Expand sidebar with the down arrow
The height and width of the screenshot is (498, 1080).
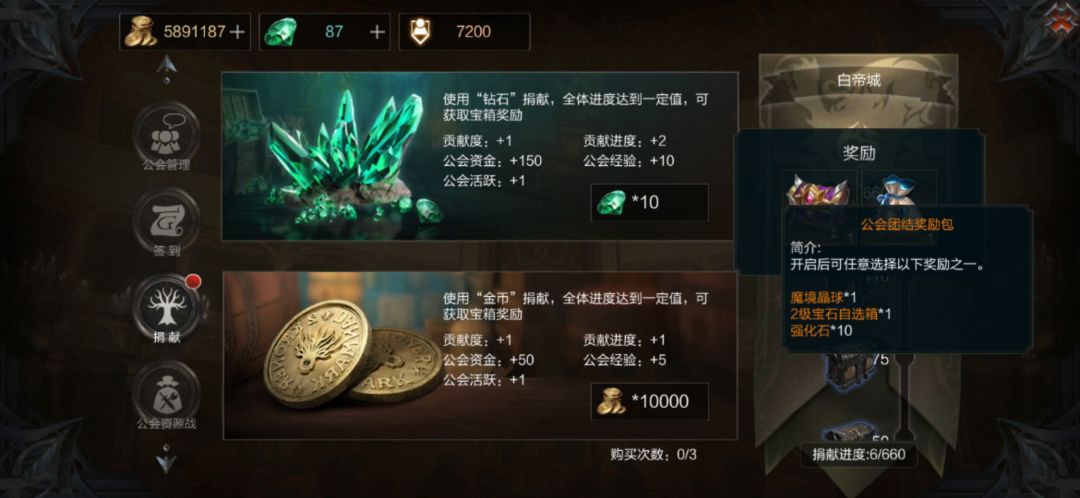[x=166, y=460]
